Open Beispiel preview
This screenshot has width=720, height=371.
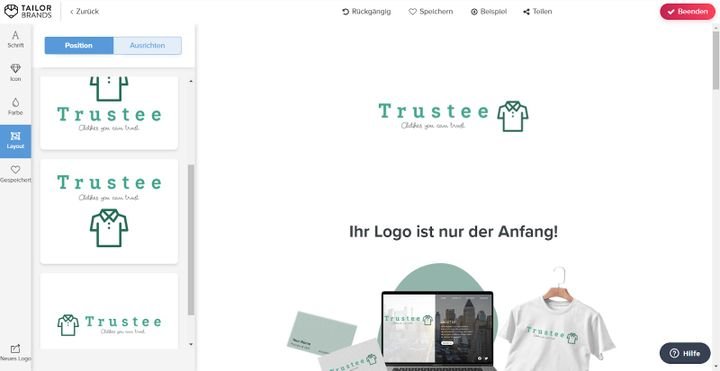tap(489, 11)
